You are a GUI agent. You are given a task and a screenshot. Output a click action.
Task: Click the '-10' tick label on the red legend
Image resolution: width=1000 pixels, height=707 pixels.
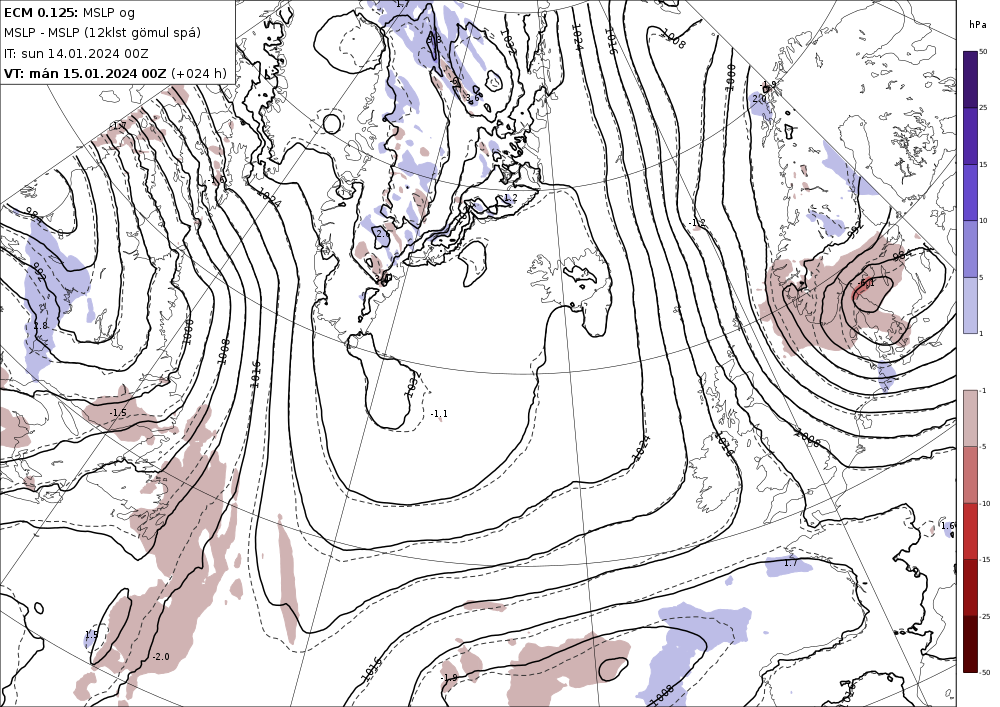coord(985,504)
